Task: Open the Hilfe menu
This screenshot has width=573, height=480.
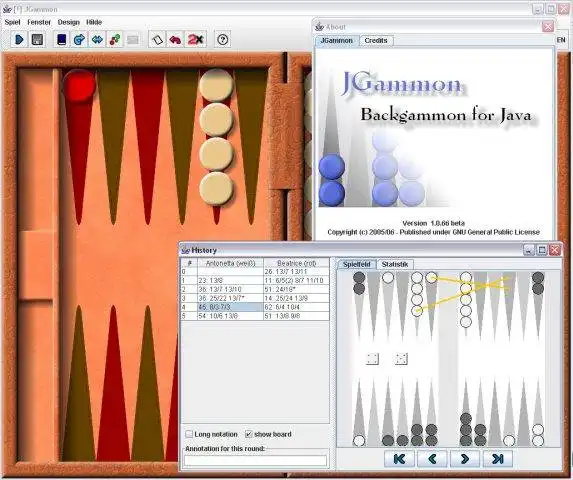Action: pos(94,22)
